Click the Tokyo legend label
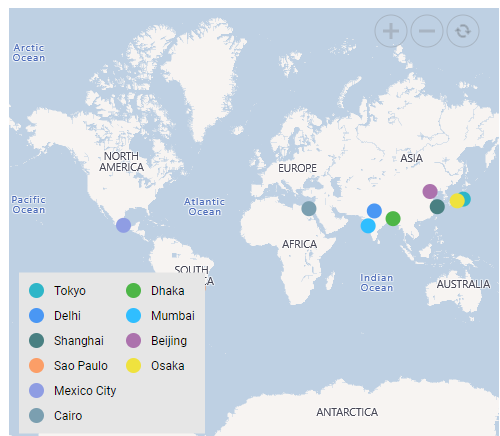 pos(70,291)
